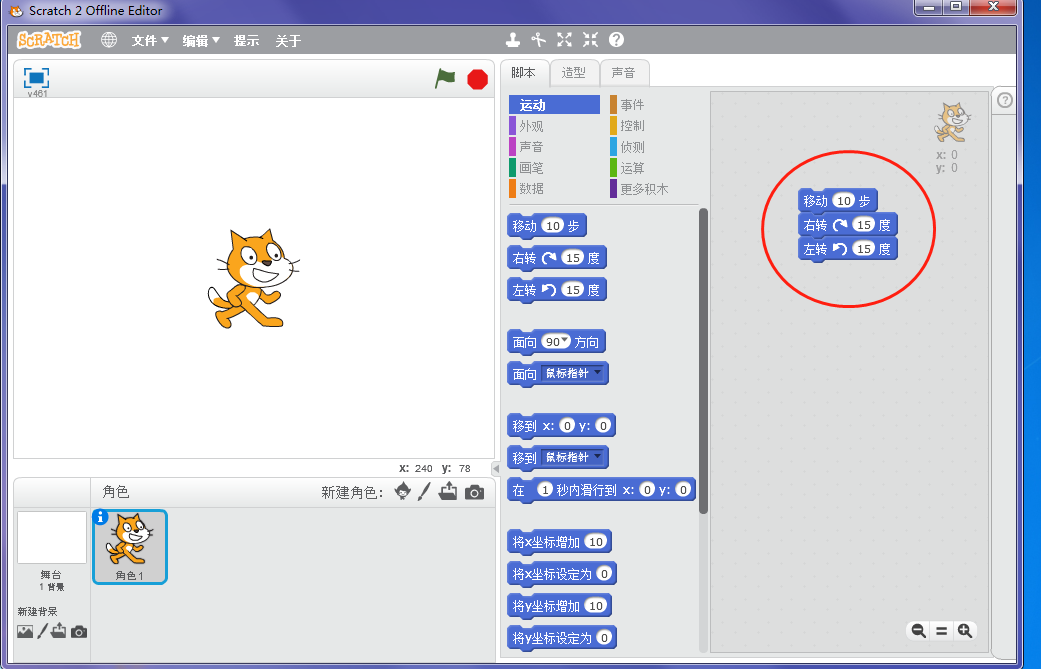
Task: Select the grow sprite tool
Action: coord(564,40)
